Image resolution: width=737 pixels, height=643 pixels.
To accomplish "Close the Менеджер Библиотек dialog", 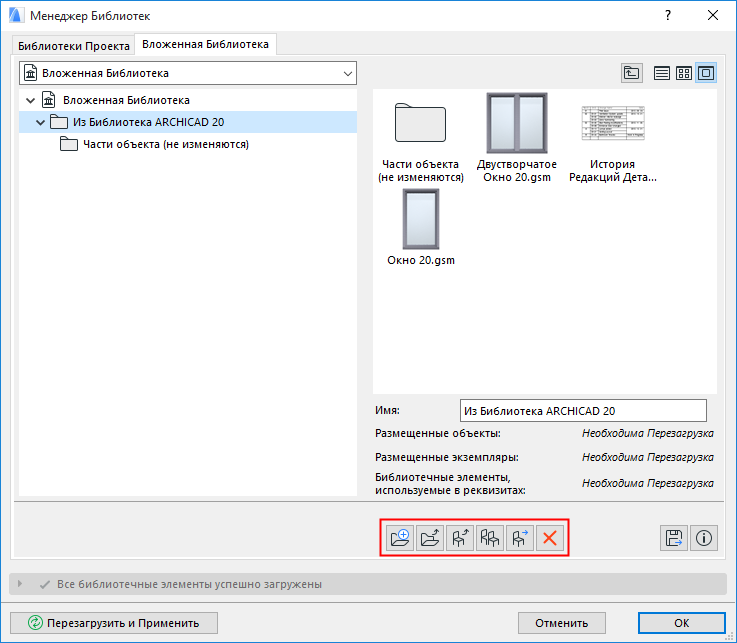I will pyautogui.click(x=713, y=16).
